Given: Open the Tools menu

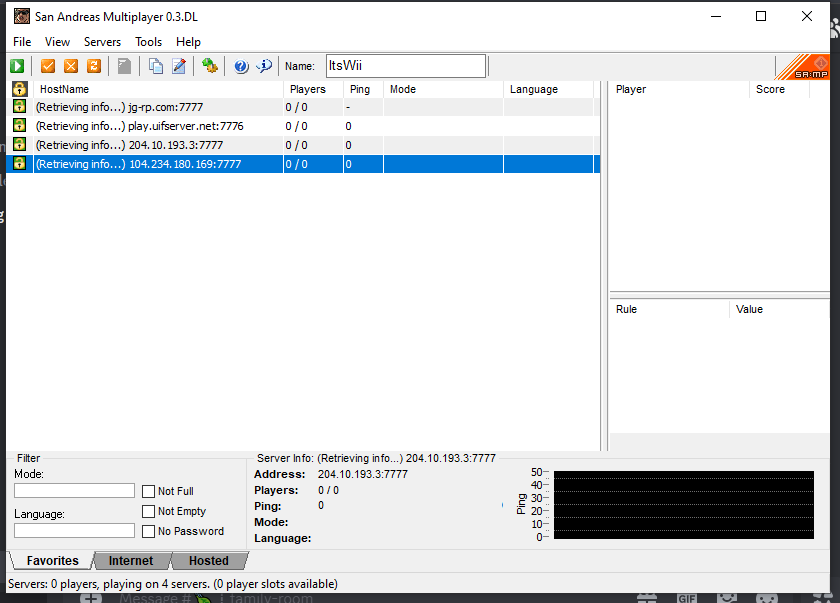Looking at the screenshot, I should pyautogui.click(x=148, y=42).
